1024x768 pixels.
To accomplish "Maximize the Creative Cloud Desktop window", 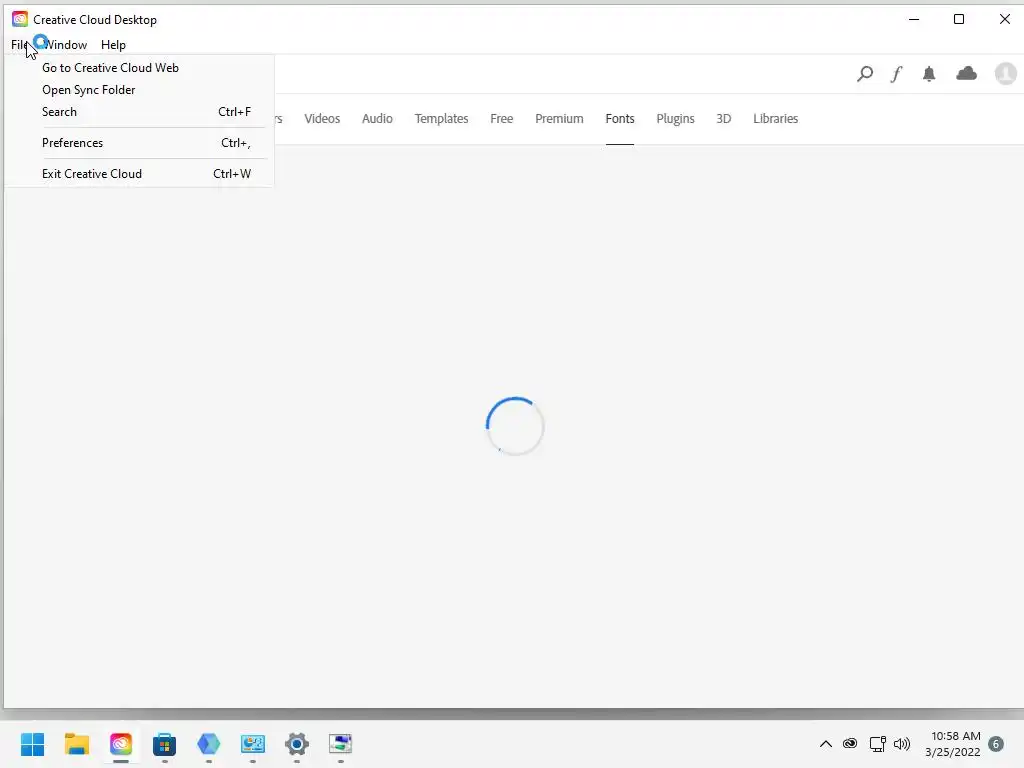I will 959,19.
